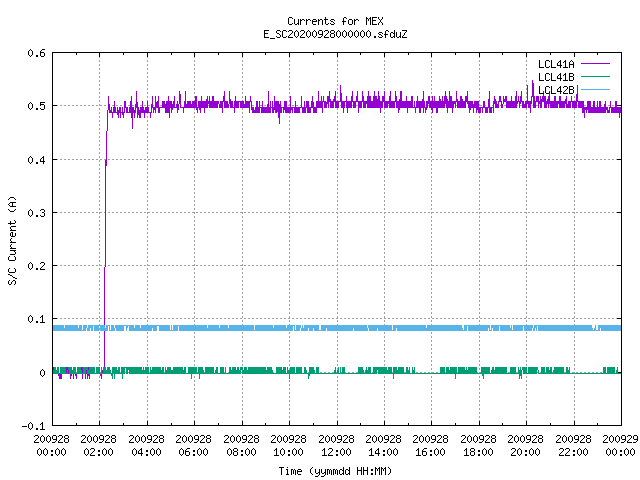Click the 200928 18:00 x-axis tick label

pyautogui.click(x=478, y=446)
